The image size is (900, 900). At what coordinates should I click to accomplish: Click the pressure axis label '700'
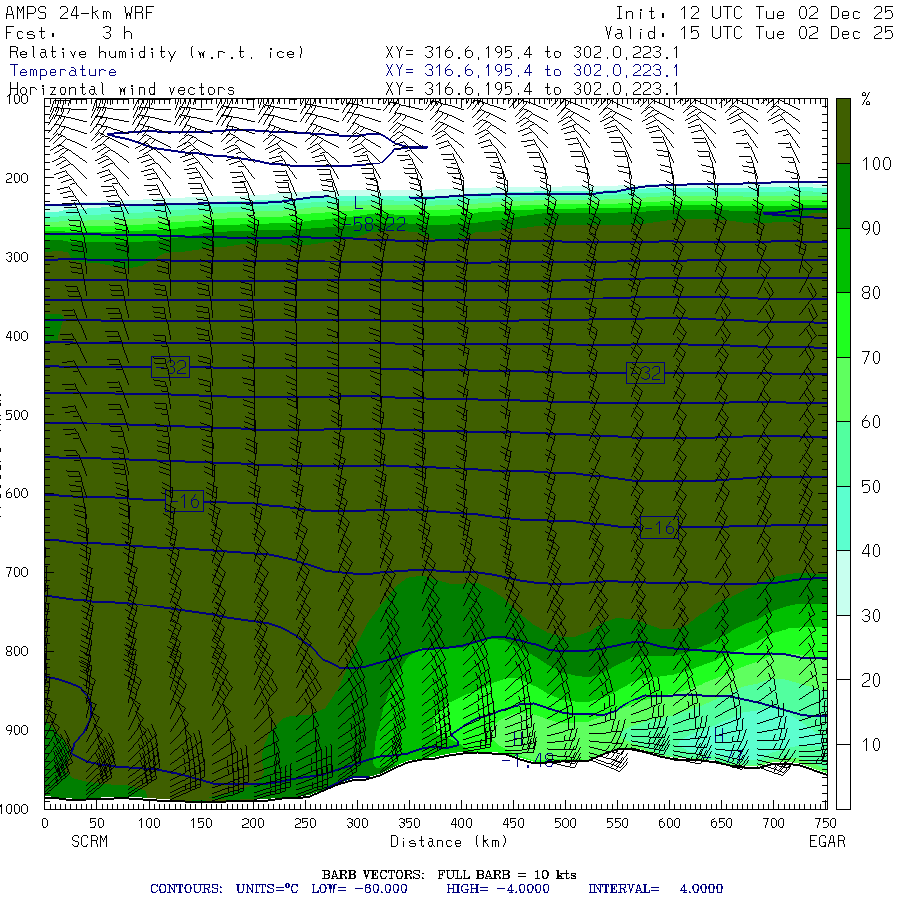click(17, 572)
